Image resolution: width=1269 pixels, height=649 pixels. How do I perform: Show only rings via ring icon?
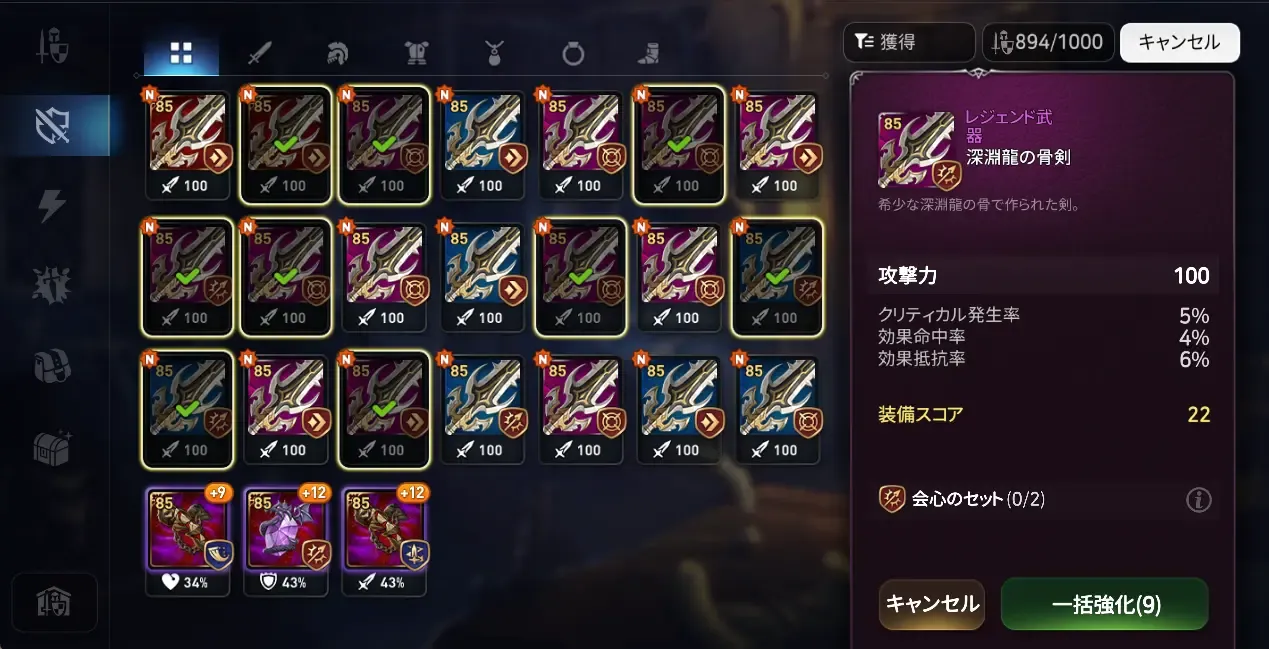pyautogui.click(x=573, y=54)
